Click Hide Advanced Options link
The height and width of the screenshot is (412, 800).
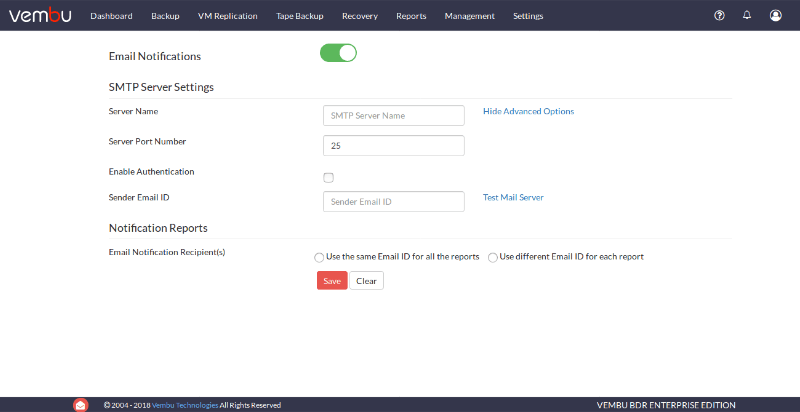pos(529,111)
